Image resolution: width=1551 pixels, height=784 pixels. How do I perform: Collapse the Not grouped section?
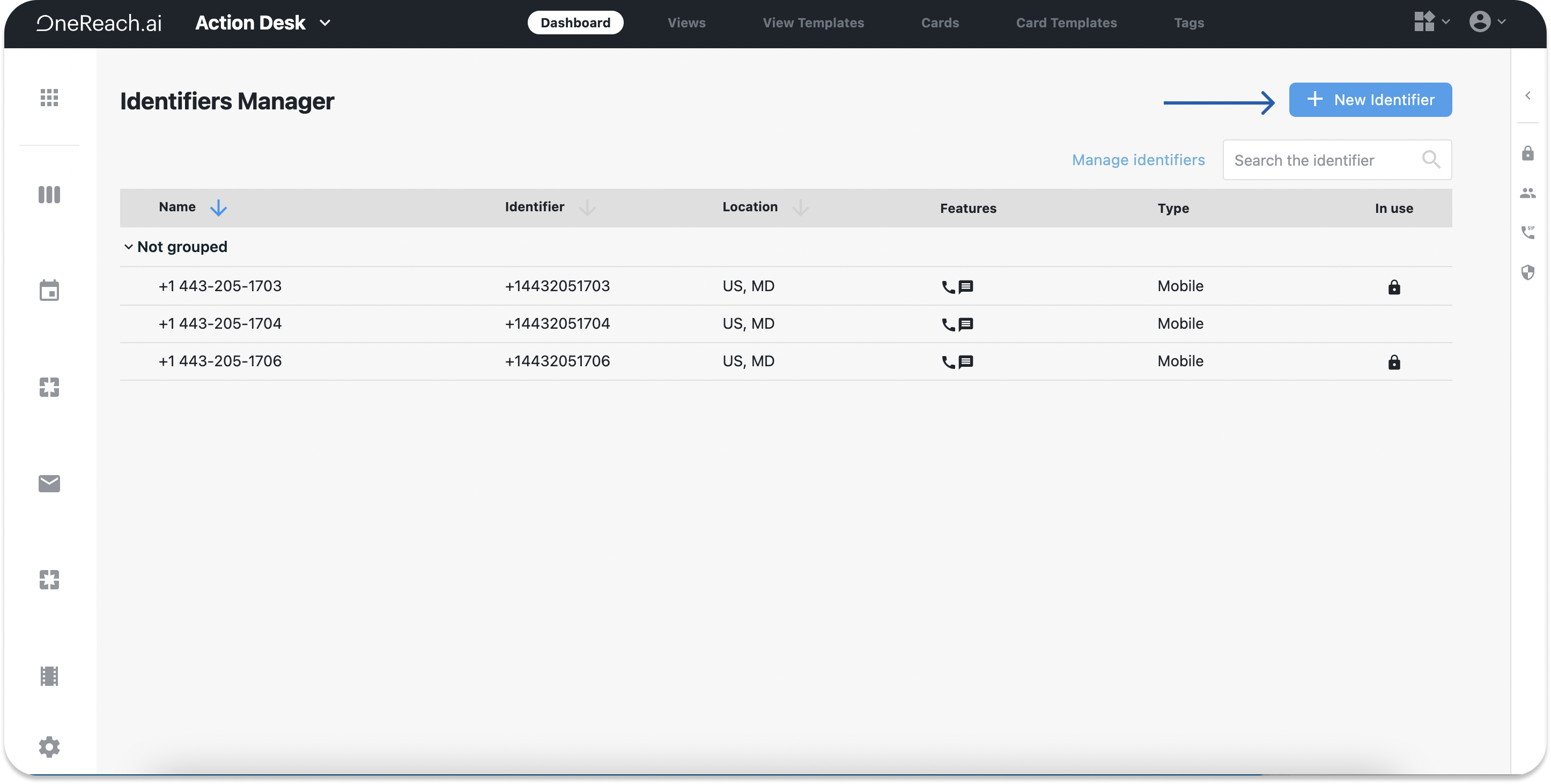pos(128,247)
